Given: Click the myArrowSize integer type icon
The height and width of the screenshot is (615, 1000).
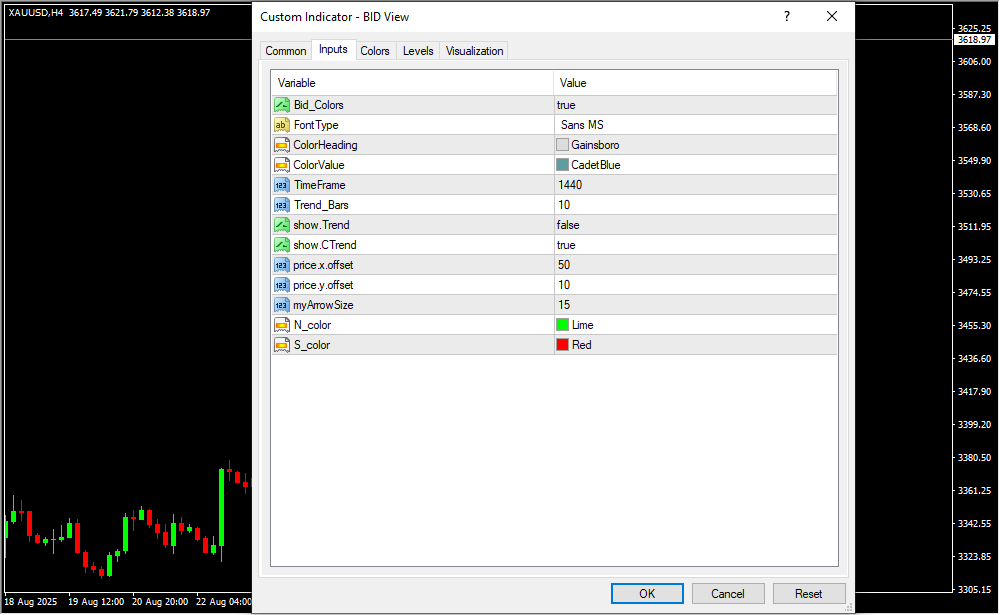Looking at the screenshot, I should coord(282,305).
